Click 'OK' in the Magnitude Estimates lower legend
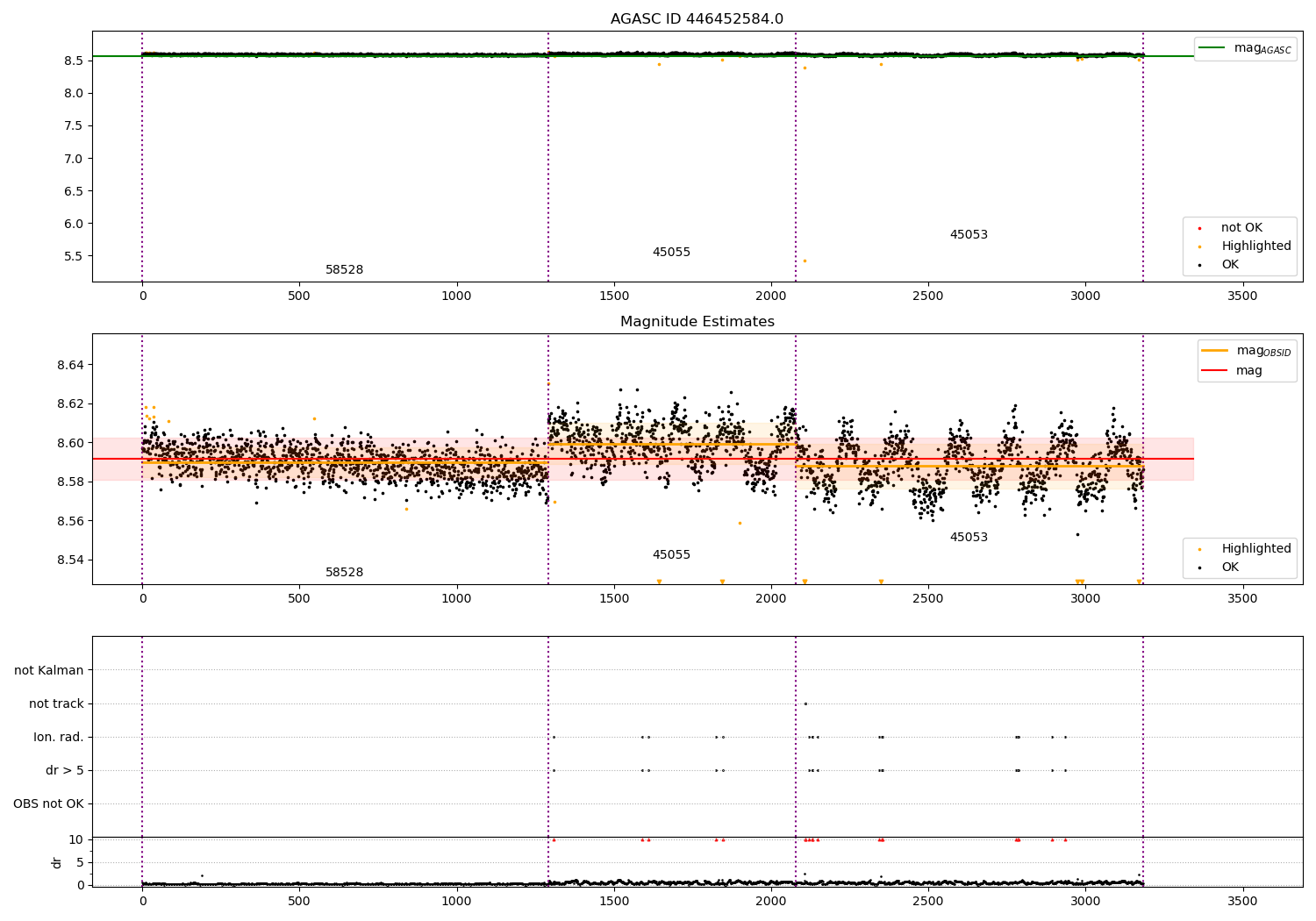Image resolution: width=1316 pixels, height=921 pixels. click(x=1230, y=568)
